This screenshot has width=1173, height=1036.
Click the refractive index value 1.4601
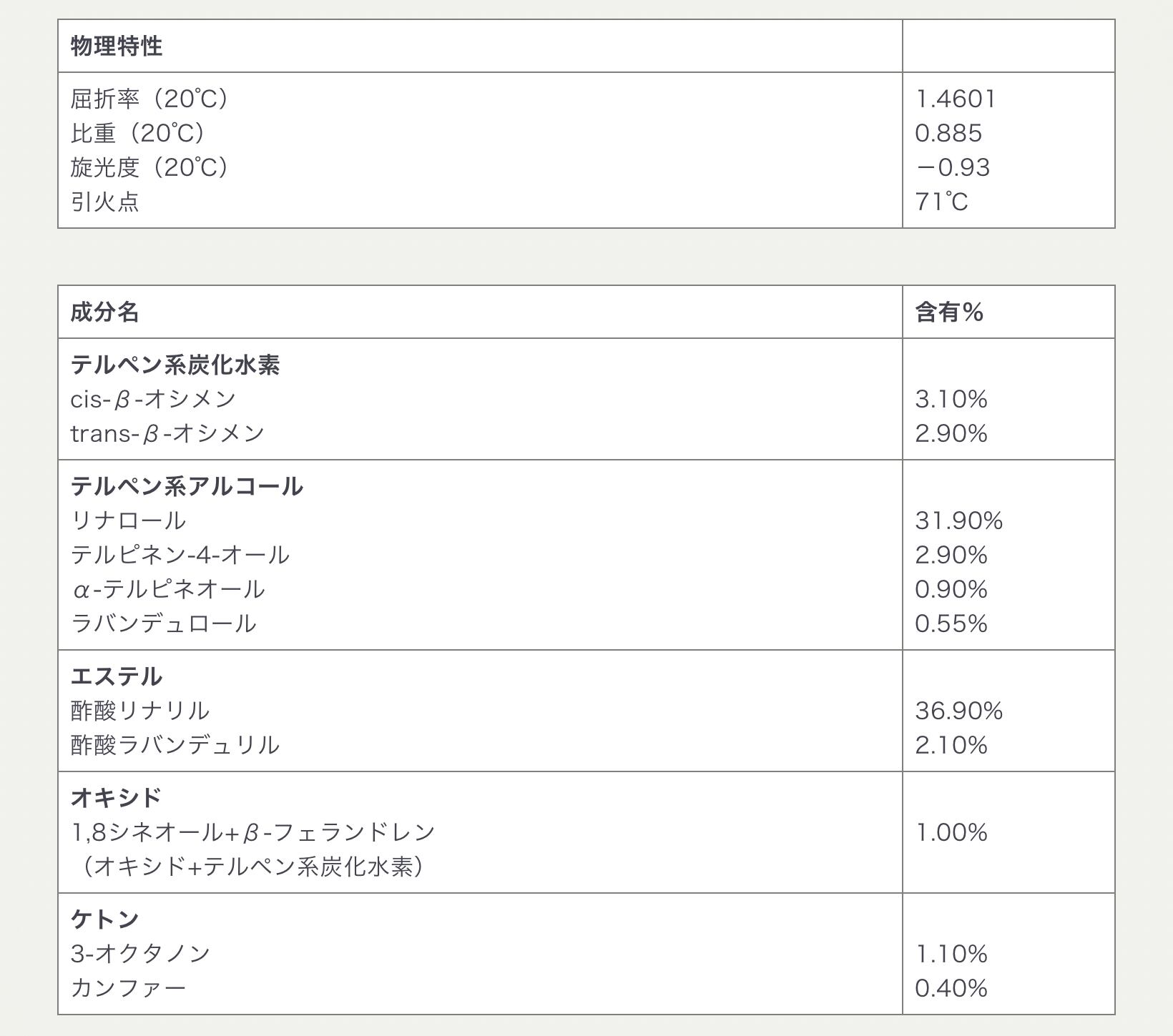click(956, 99)
